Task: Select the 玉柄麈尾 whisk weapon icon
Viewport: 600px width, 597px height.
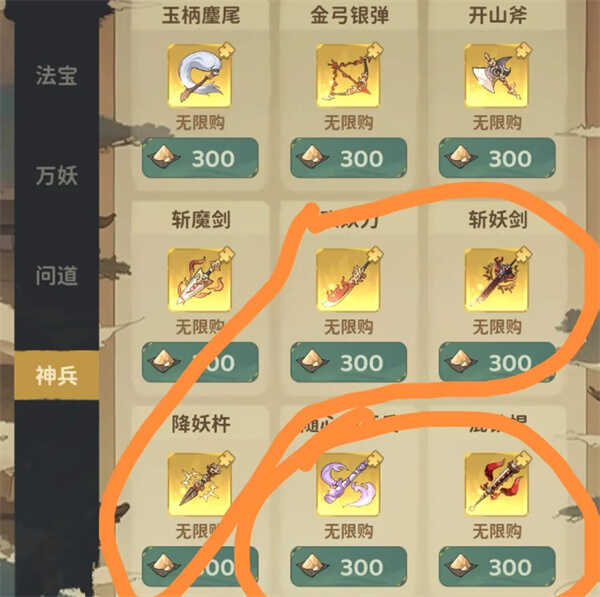Action: coord(200,75)
